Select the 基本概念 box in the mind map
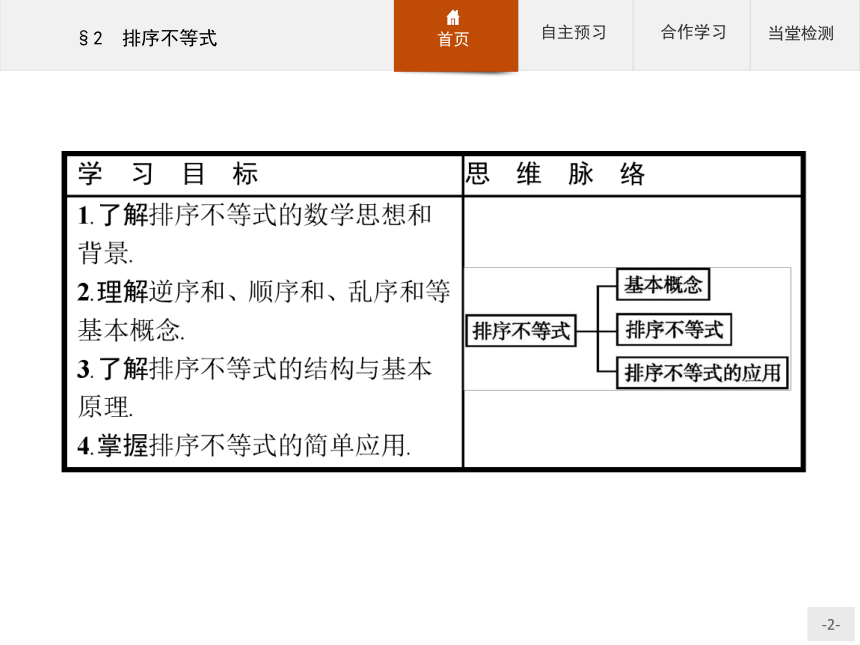The height and width of the screenshot is (645, 860). coord(663,285)
